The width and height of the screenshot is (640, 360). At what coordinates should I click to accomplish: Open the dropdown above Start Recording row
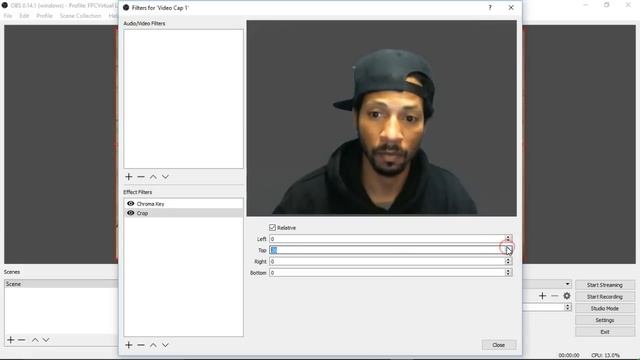click(567, 284)
